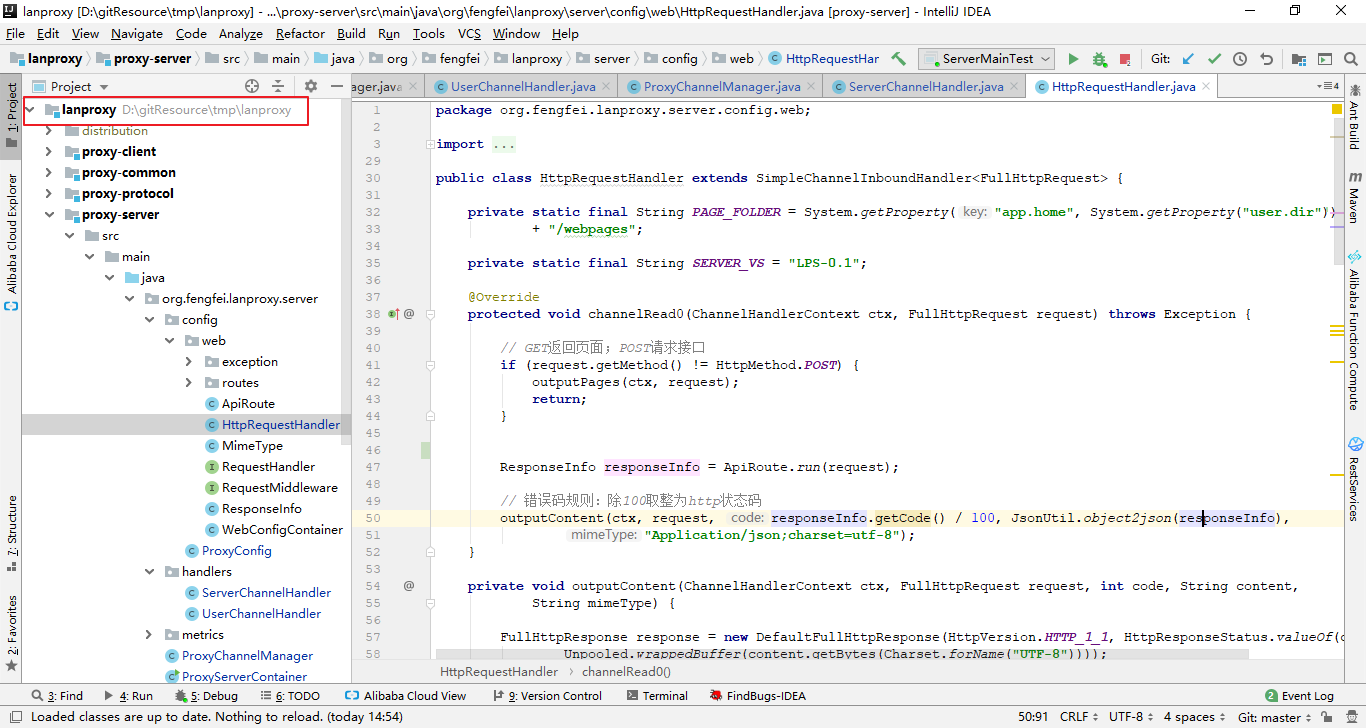Expand the proxy-protocol module
The width and height of the screenshot is (1366, 728).
click(49, 194)
